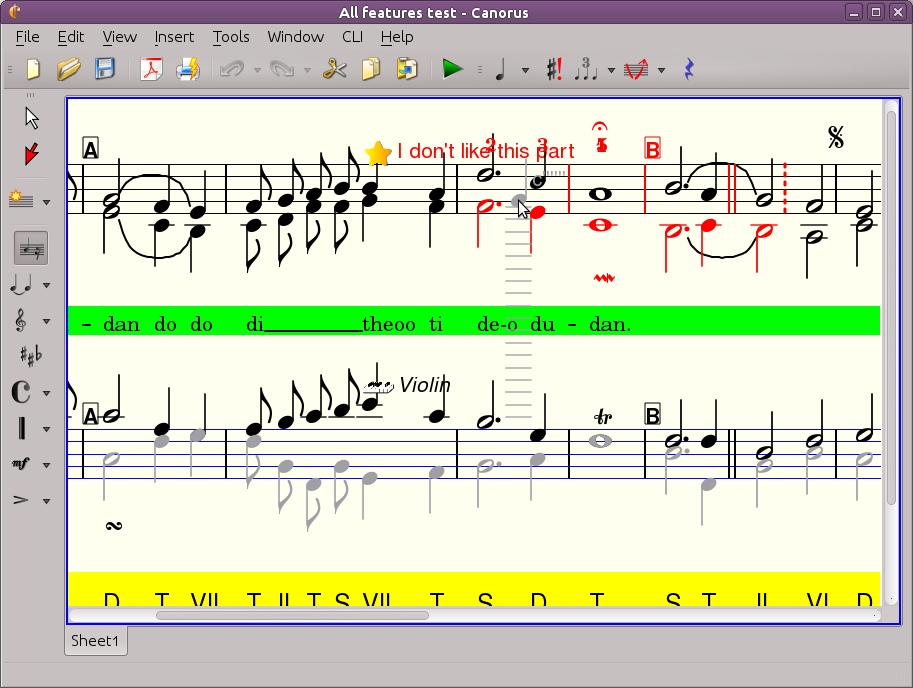Toggle the accidentals visibility icon
The image size is (913, 688).
click(x=554, y=70)
